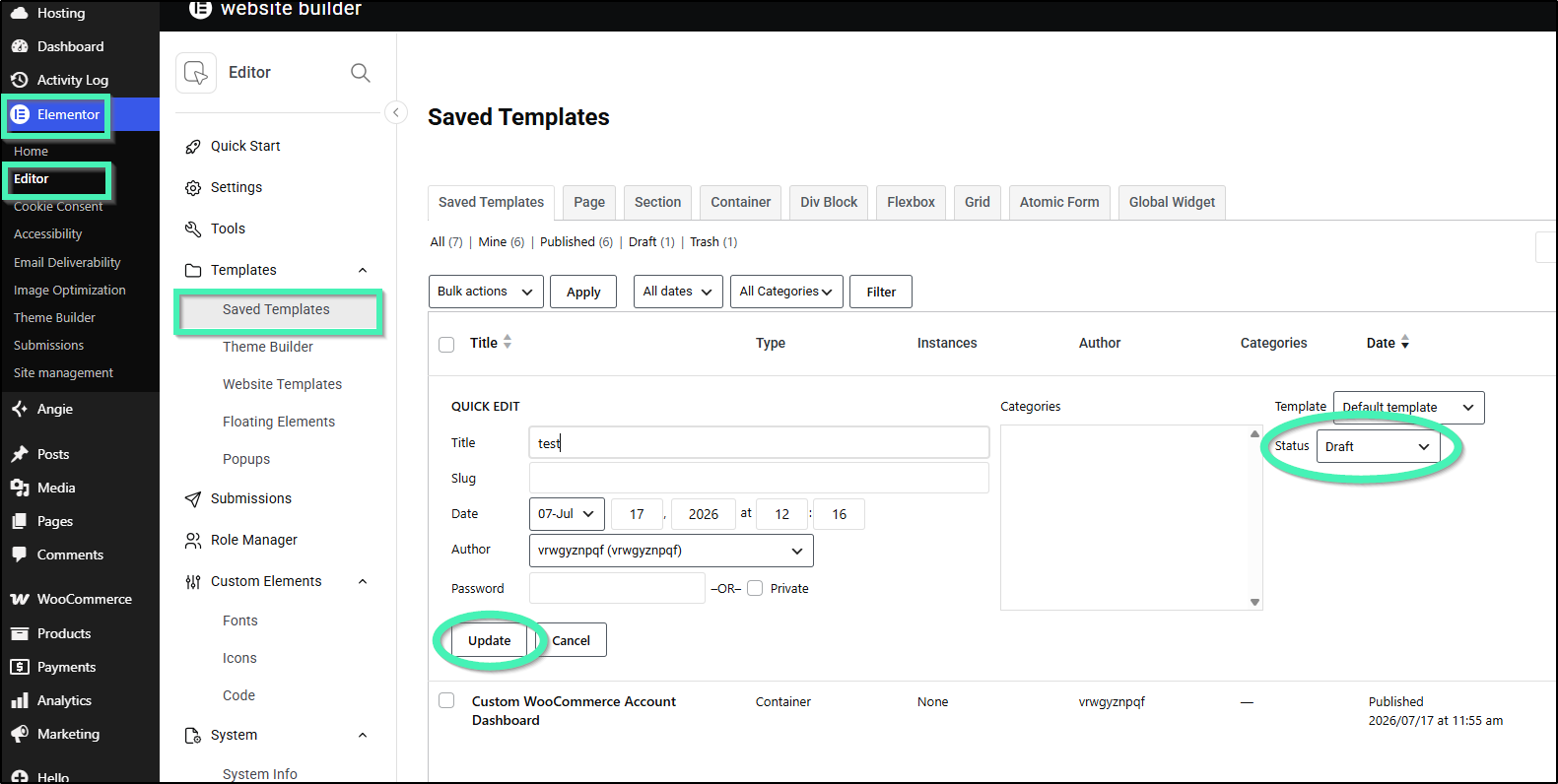Check the select-all checkbox in table header
This screenshot has width=1558, height=784.
[446, 345]
